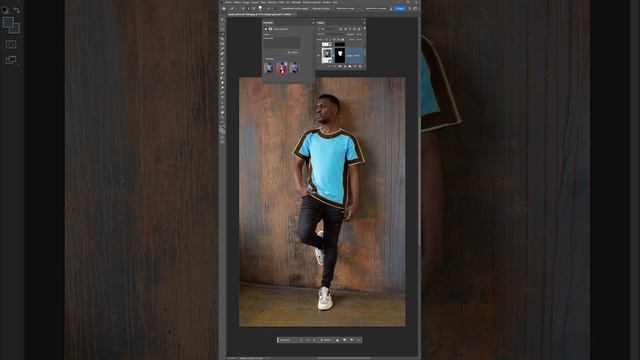Click the prompt field in contextual task bar

[289, 340]
